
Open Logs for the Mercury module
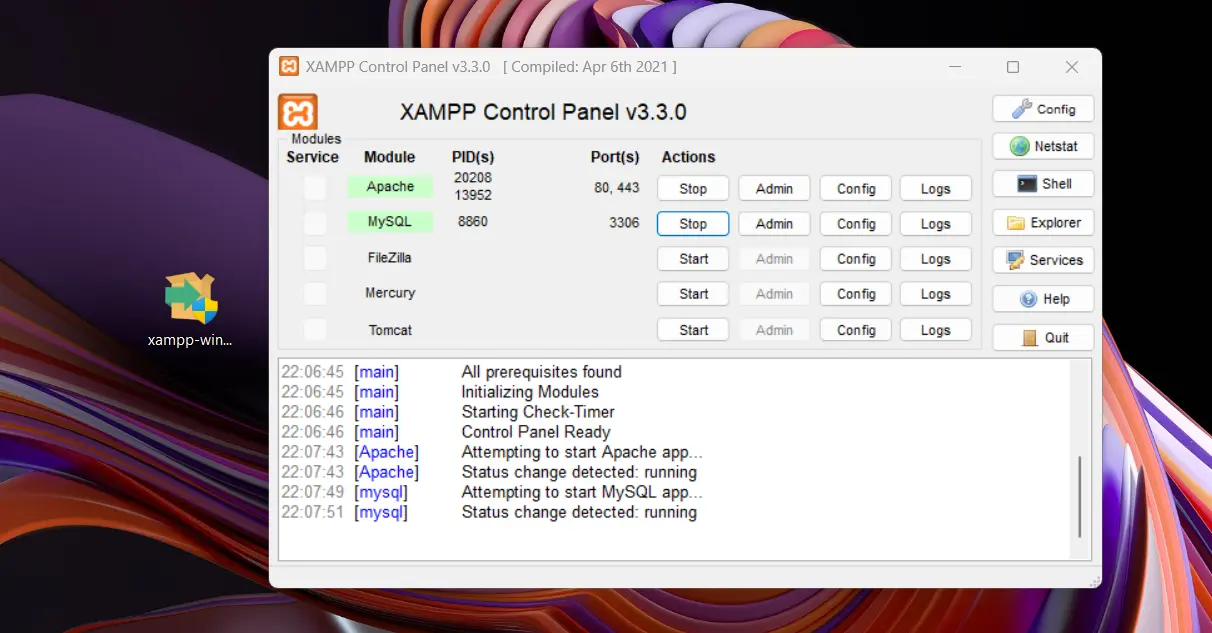coord(936,294)
